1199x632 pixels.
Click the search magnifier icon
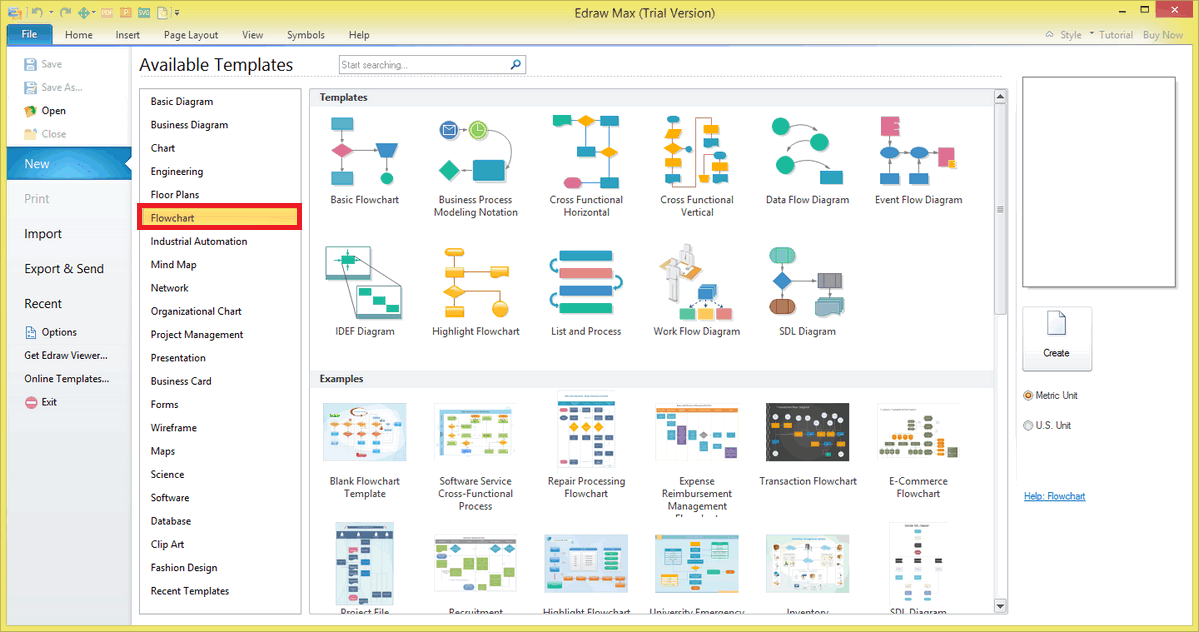pos(516,65)
